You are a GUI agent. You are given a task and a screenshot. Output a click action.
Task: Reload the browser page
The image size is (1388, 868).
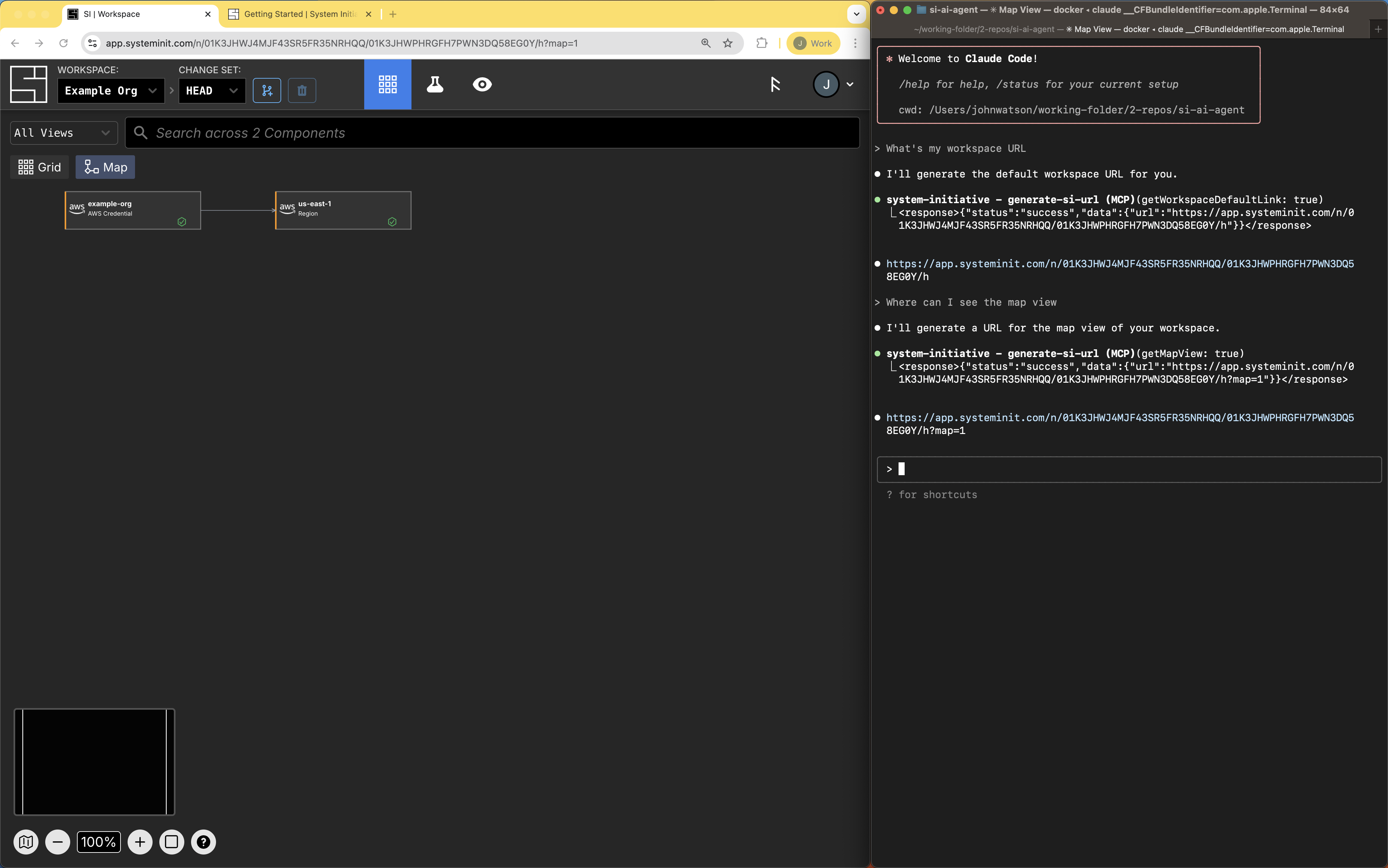pos(64,43)
